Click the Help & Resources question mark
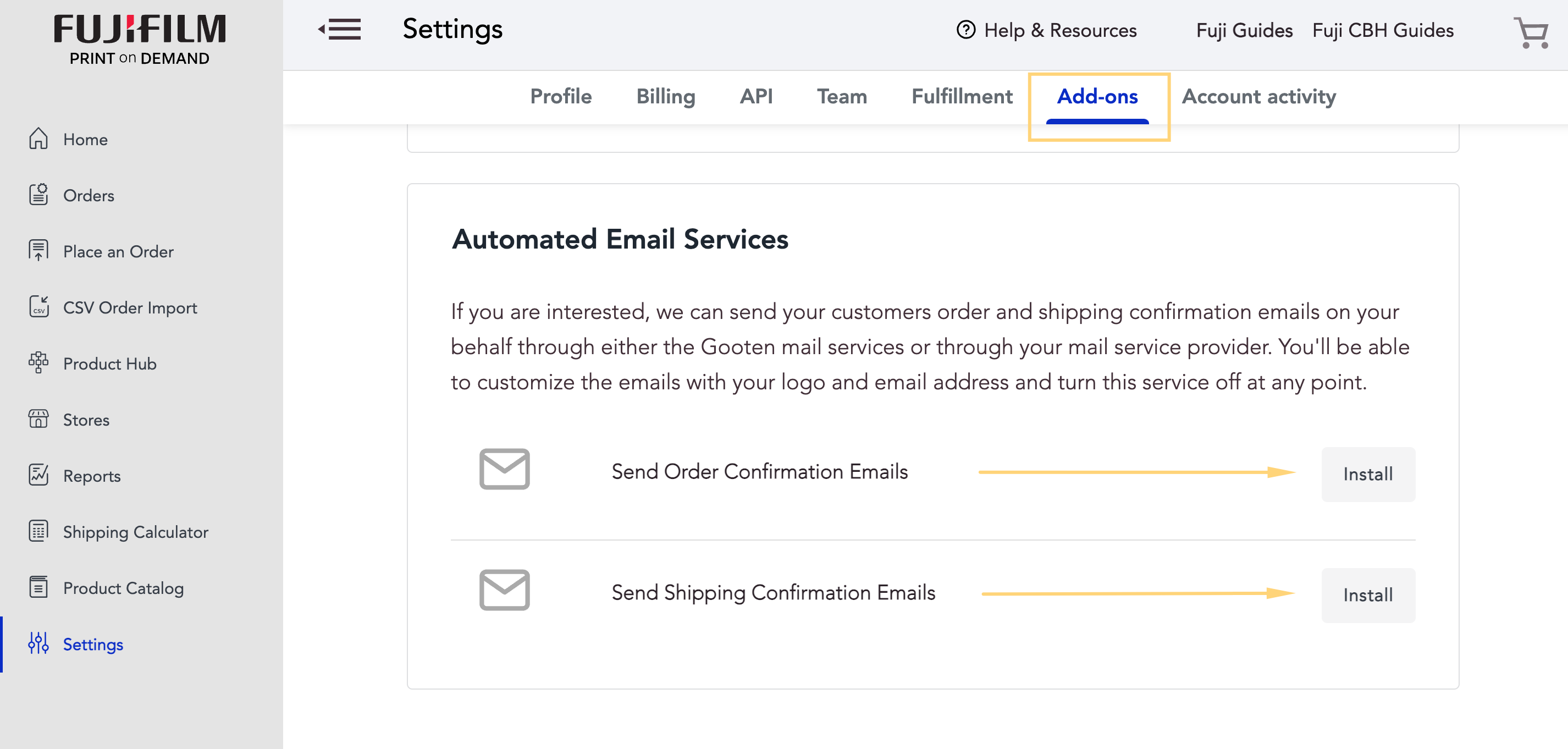Viewport: 1568px width, 749px height. (967, 30)
